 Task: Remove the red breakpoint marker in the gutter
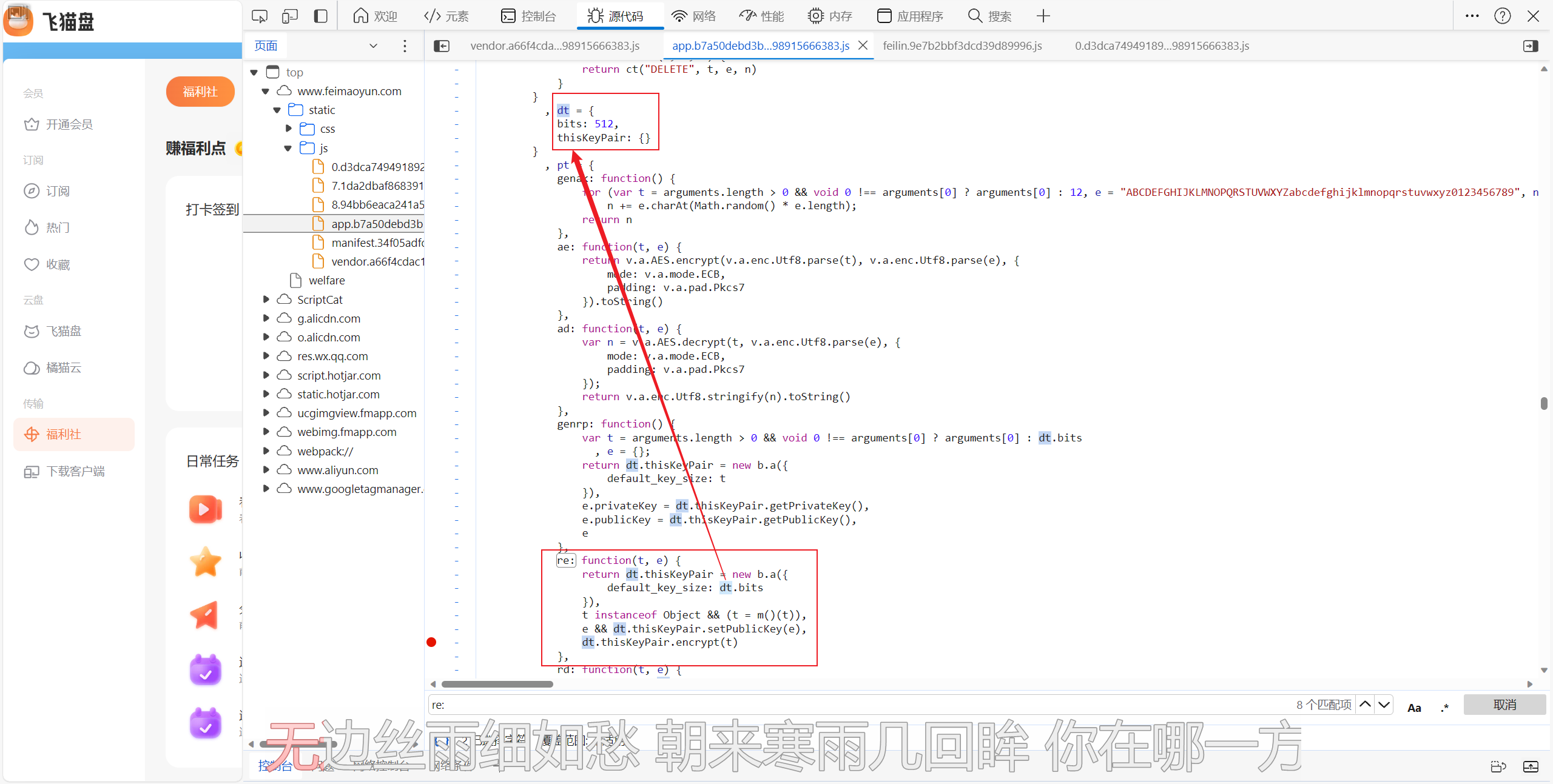click(431, 642)
